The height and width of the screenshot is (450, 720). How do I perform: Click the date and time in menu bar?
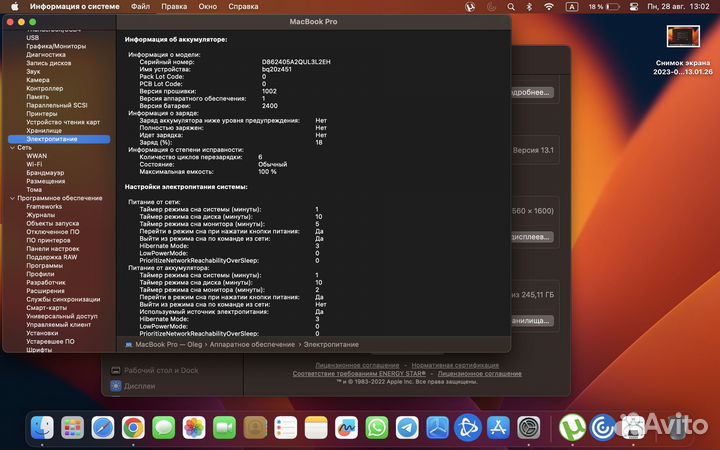(x=678, y=7)
